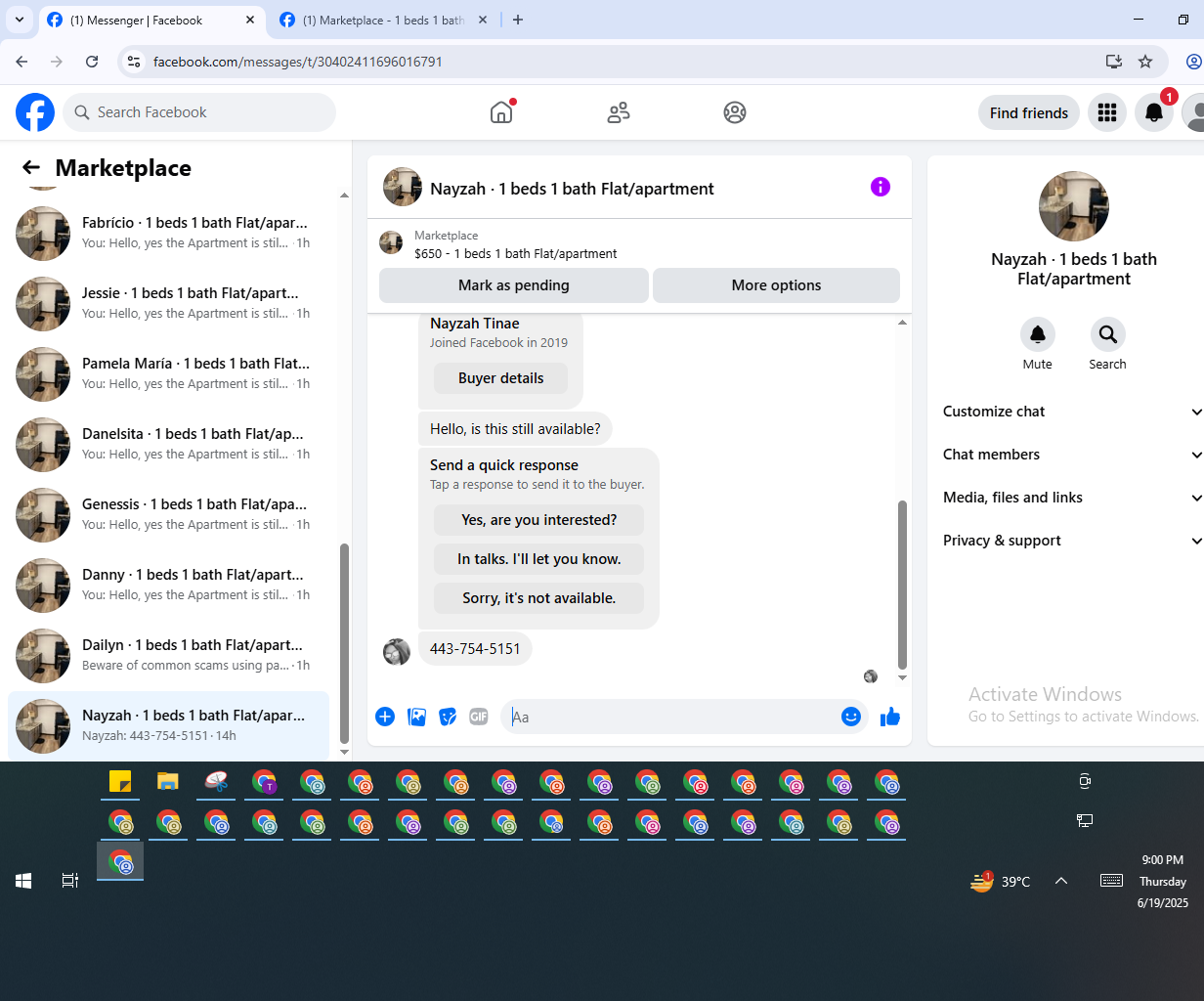Open Jessie conversation in the list

(168, 303)
